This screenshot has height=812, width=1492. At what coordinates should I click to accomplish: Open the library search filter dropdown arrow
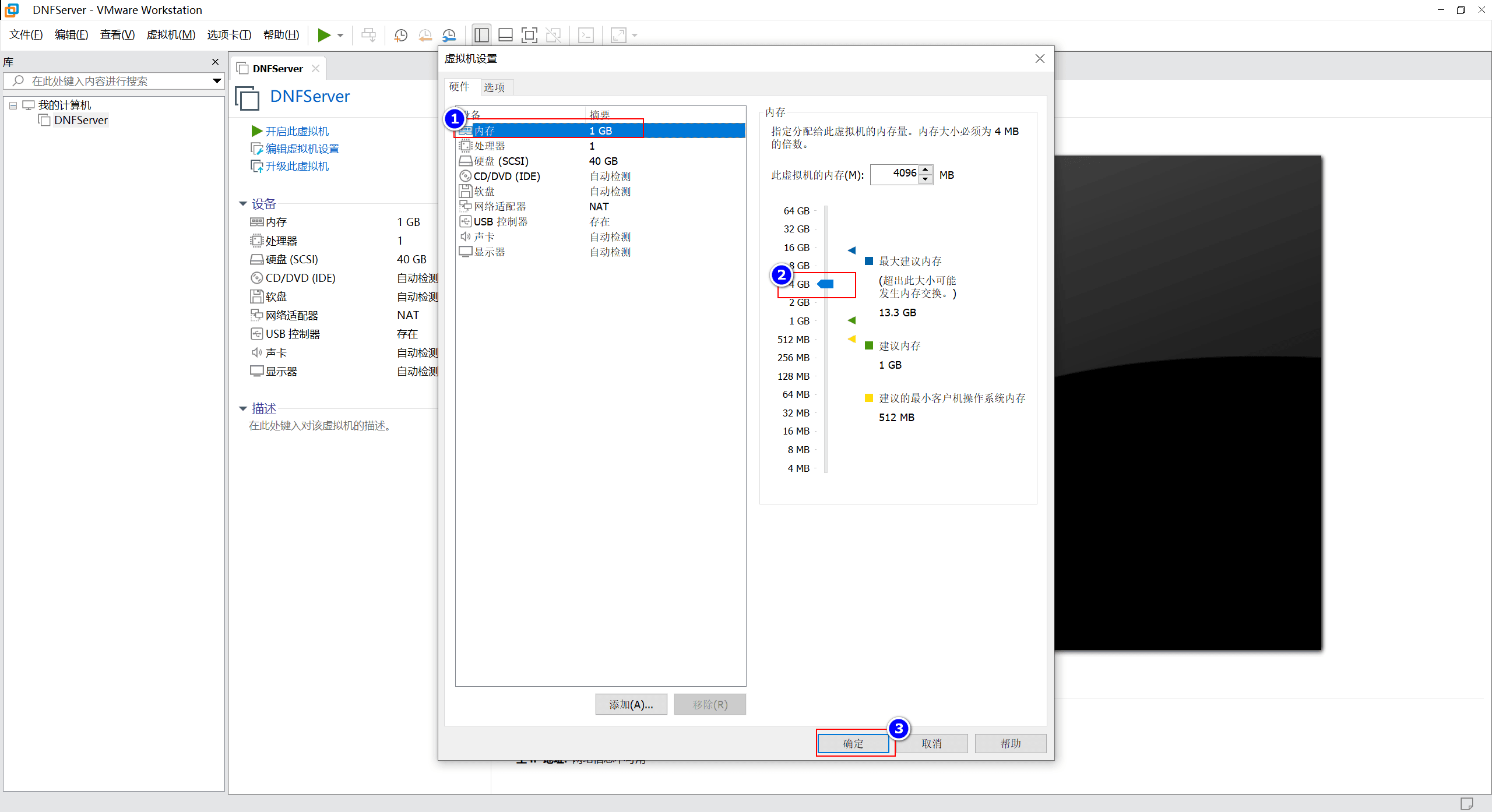coord(217,81)
